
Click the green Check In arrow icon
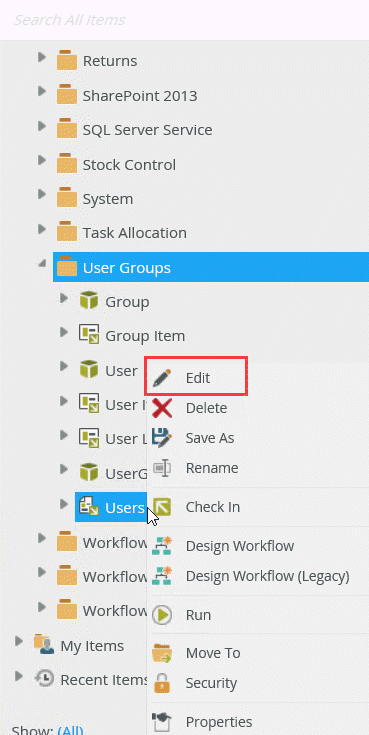[x=162, y=507]
